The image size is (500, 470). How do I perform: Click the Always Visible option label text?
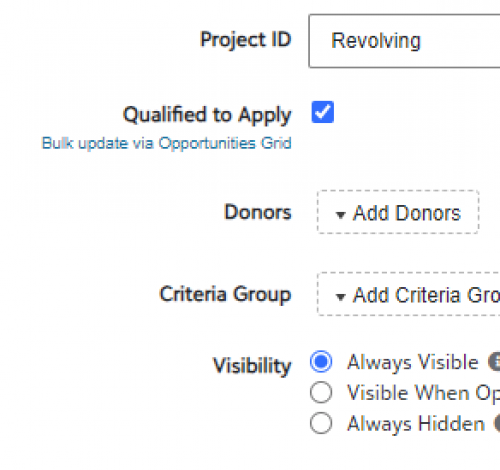pyautogui.click(x=413, y=362)
